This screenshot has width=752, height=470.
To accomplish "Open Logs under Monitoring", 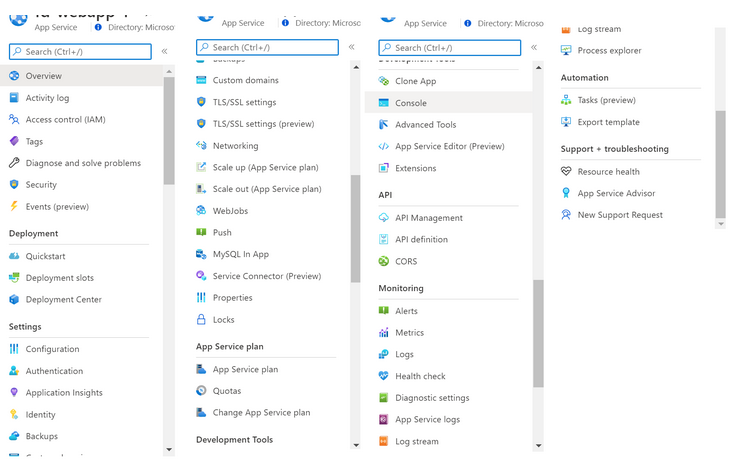I will click(404, 354).
